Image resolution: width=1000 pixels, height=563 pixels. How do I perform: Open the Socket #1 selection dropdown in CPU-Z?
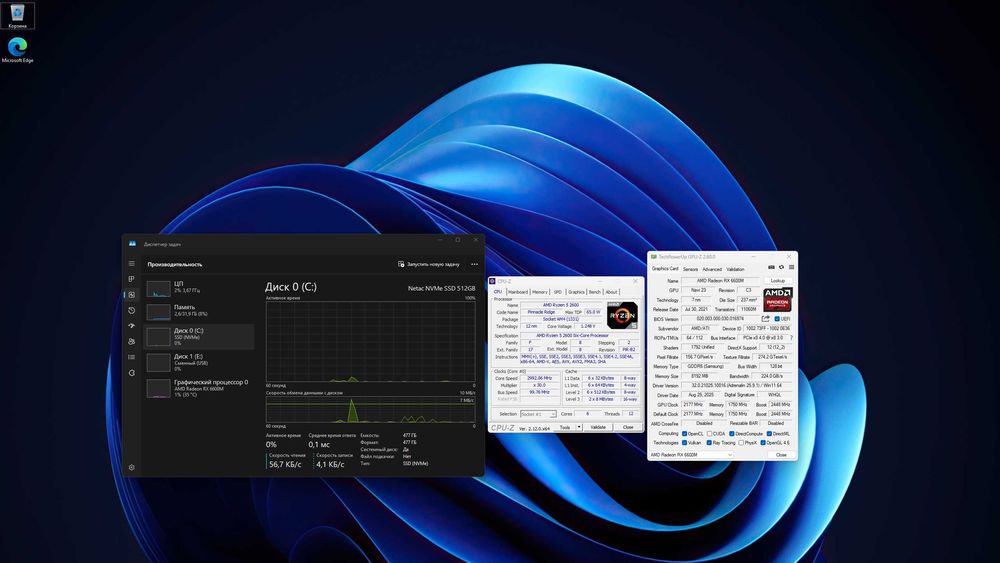(538, 414)
